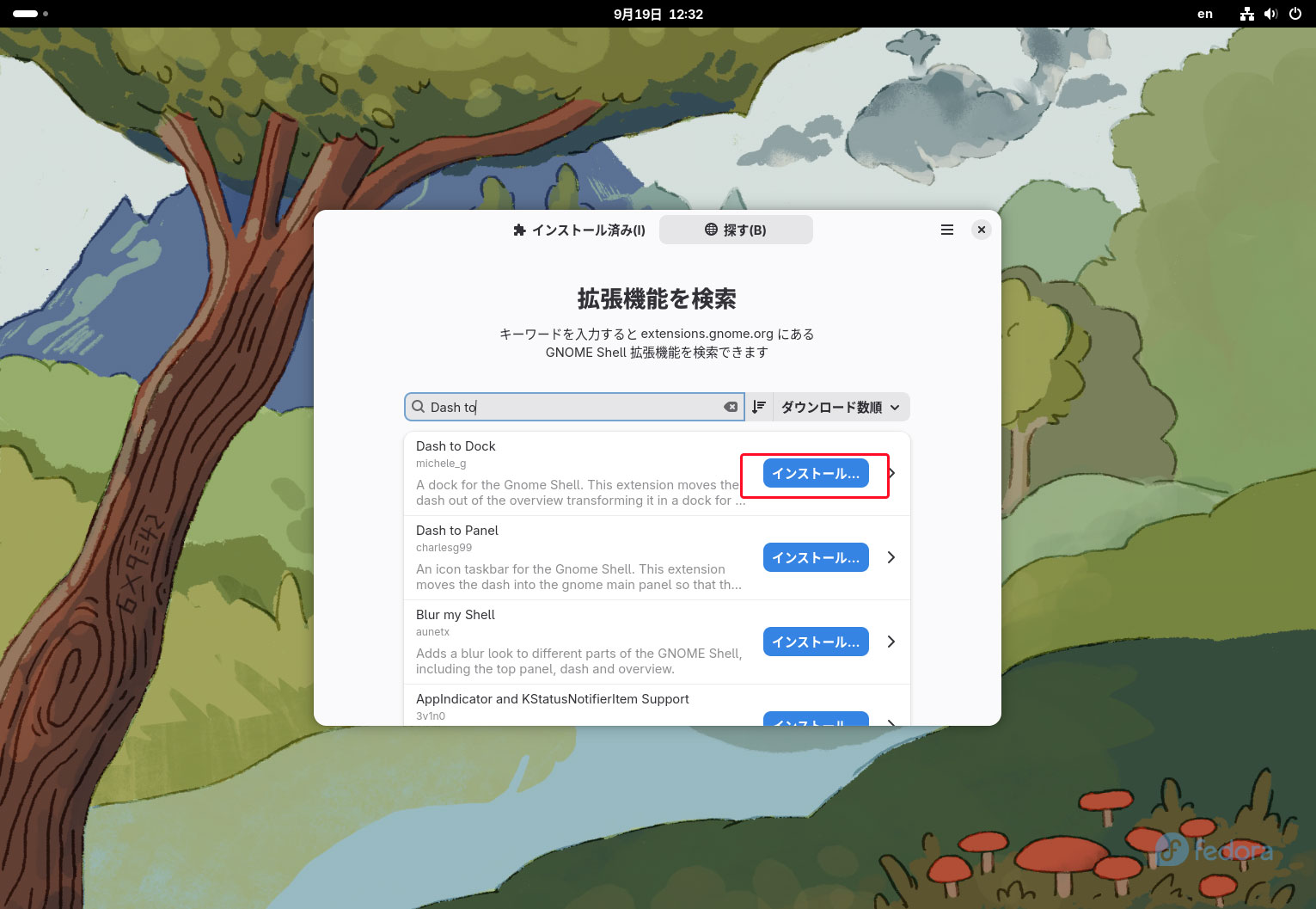Select the Blur my Shell title

click(456, 614)
